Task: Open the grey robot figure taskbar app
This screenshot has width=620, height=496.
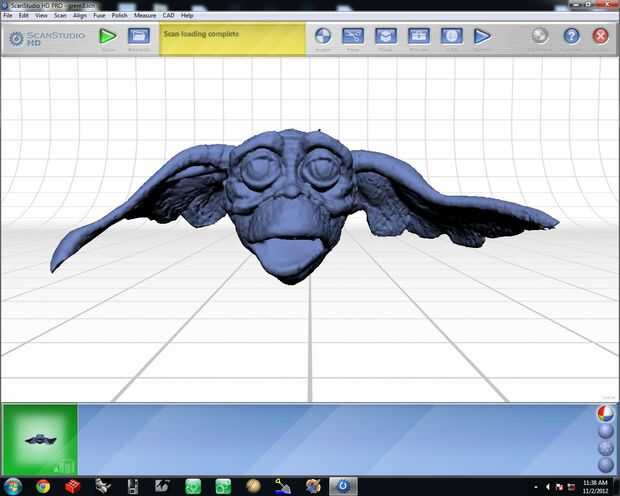Action: pyautogui.click(x=103, y=487)
